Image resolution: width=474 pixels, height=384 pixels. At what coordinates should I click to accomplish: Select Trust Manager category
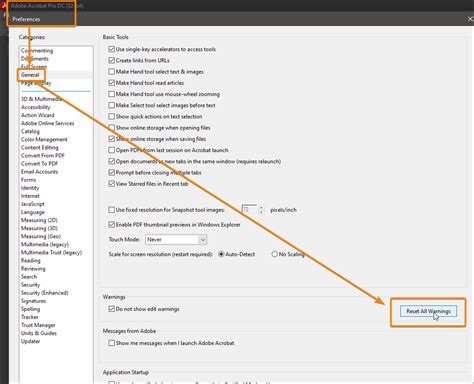click(x=38, y=325)
